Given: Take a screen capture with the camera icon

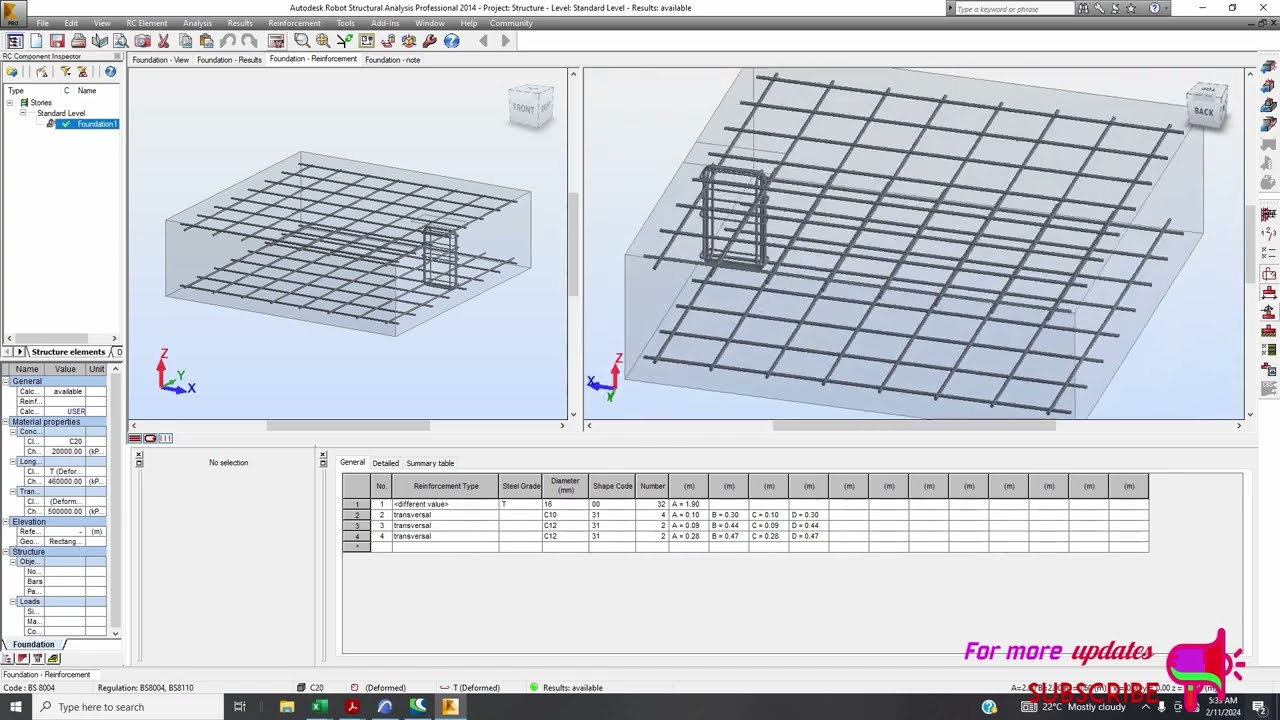Looking at the screenshot, I should [142, 41].
